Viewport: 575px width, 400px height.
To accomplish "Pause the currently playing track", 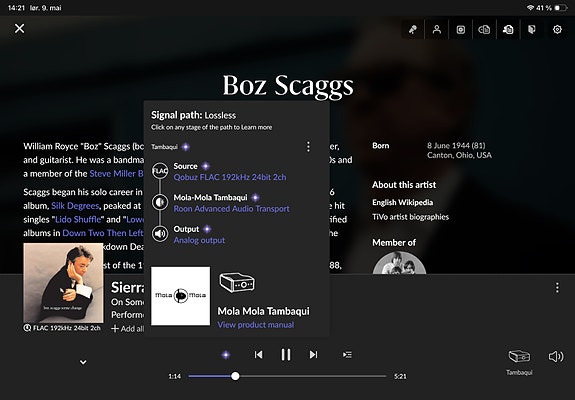I will coord(286,355).
